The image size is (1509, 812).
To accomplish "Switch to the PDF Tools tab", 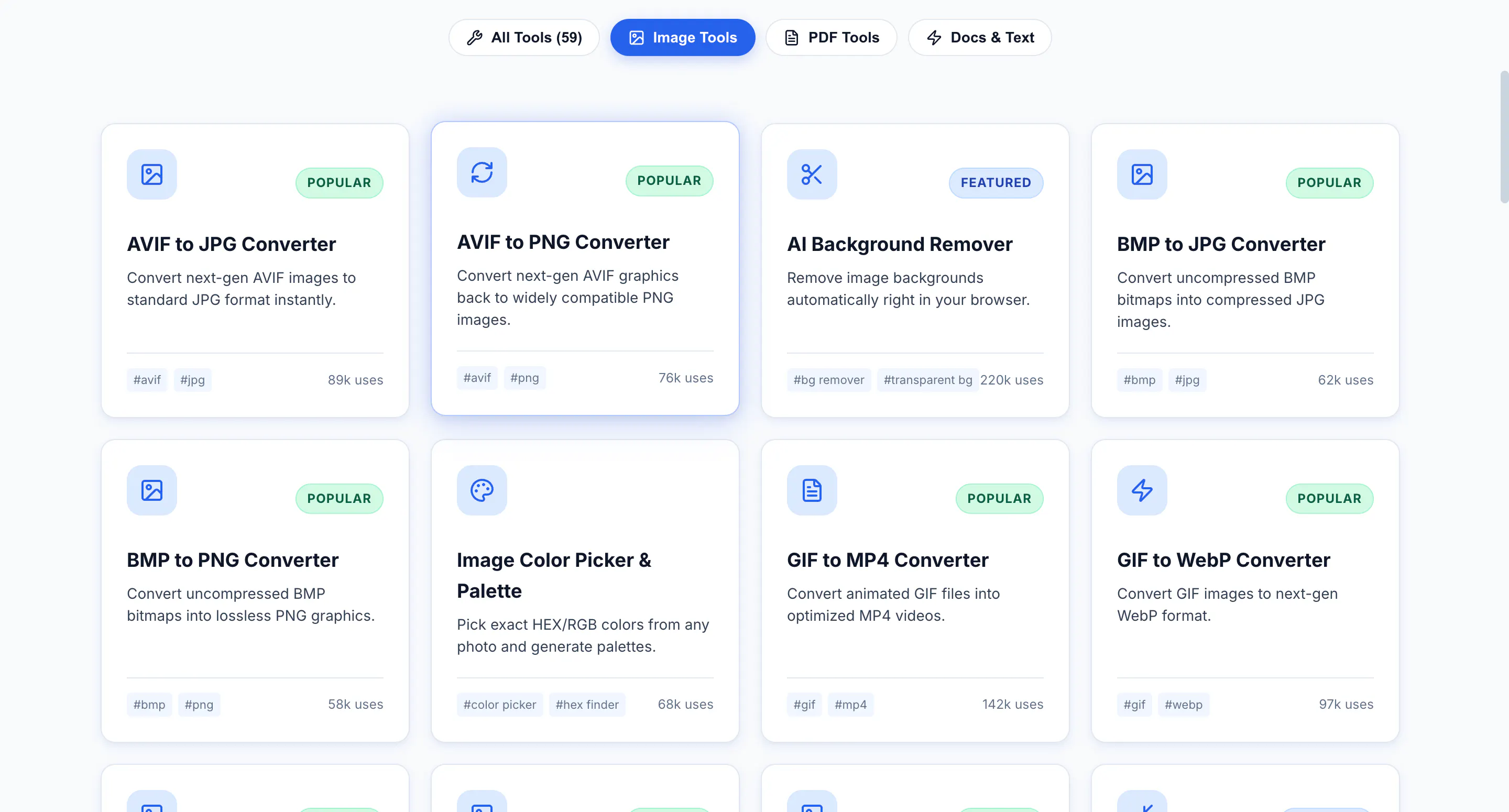I will tap(831, 38).
